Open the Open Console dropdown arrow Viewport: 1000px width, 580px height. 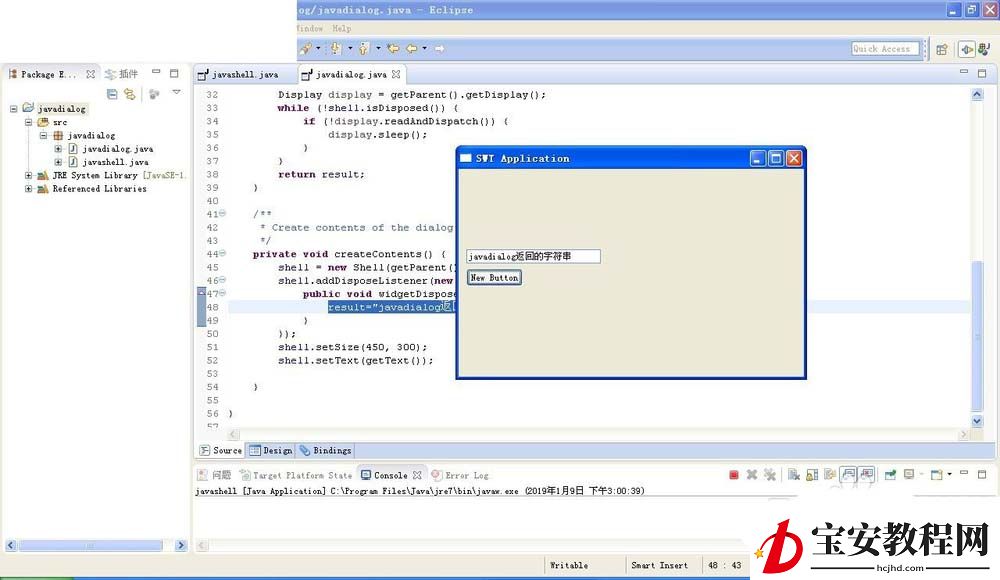pos(950,475)
